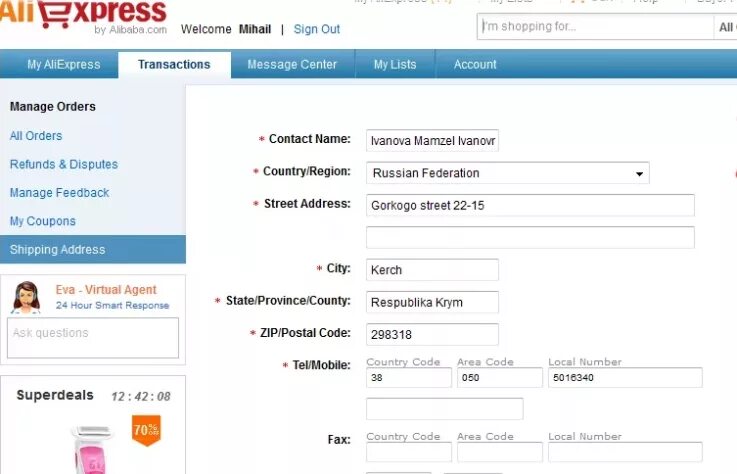The width and height of the screenshot is (737, 474).
Task: Click the Tel Area Code field with 050
Action: coord(500,378)
